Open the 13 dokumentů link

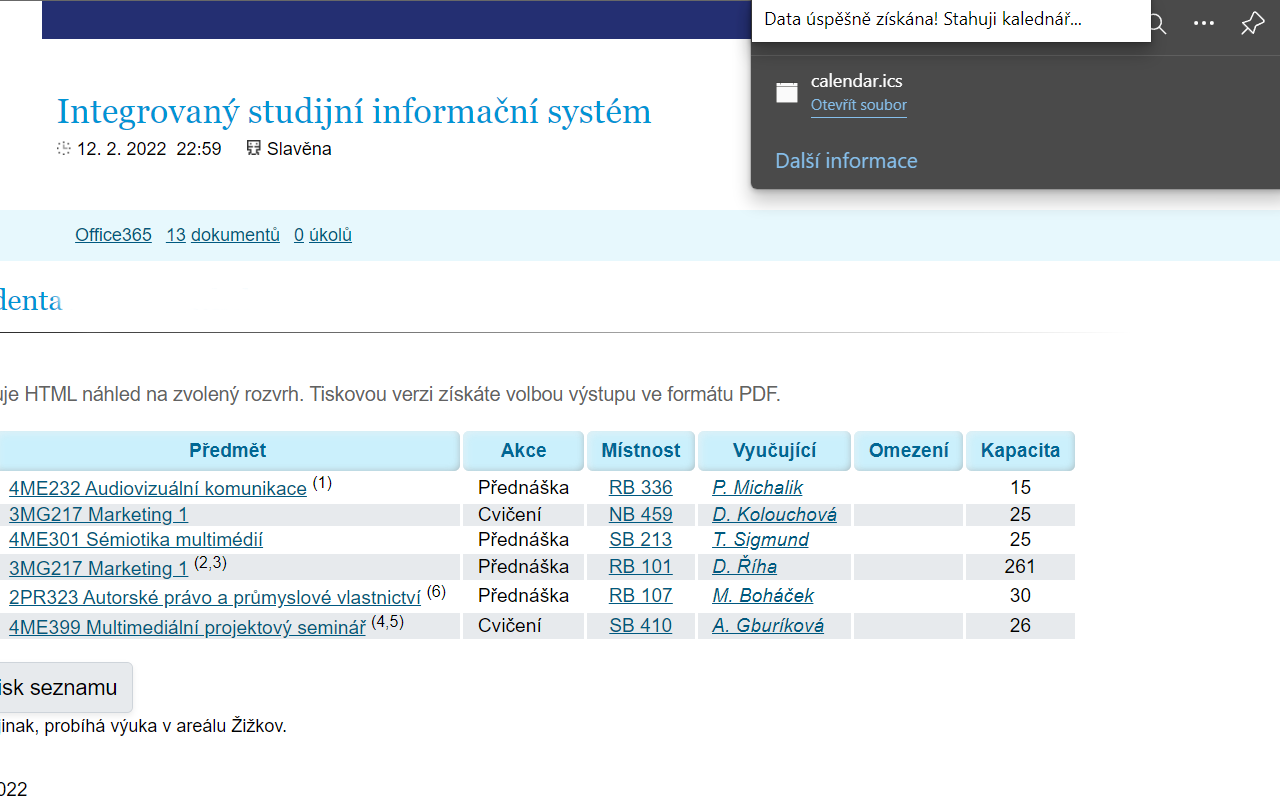[x=222, y=235]
